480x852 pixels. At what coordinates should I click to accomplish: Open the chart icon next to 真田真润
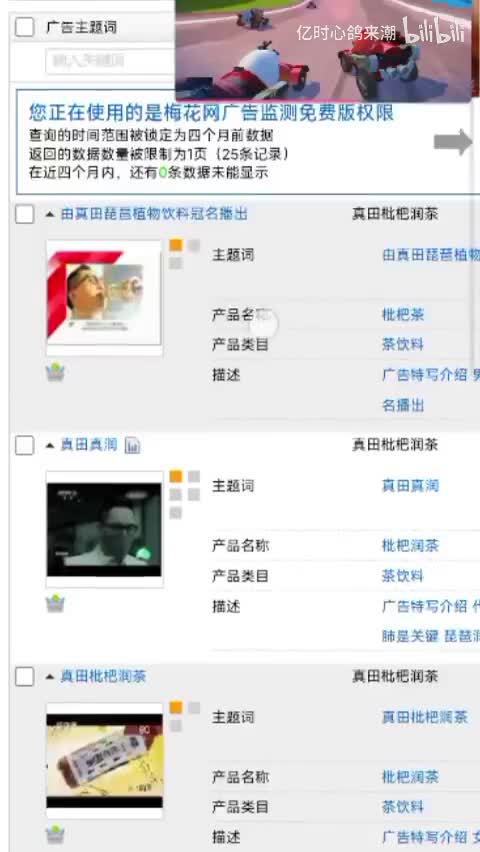133,446
